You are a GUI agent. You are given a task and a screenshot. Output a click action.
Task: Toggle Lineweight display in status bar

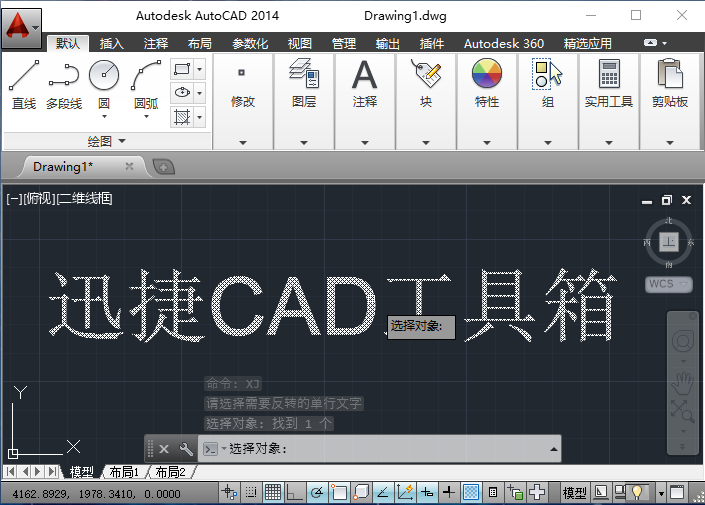(x=449, y=493)
